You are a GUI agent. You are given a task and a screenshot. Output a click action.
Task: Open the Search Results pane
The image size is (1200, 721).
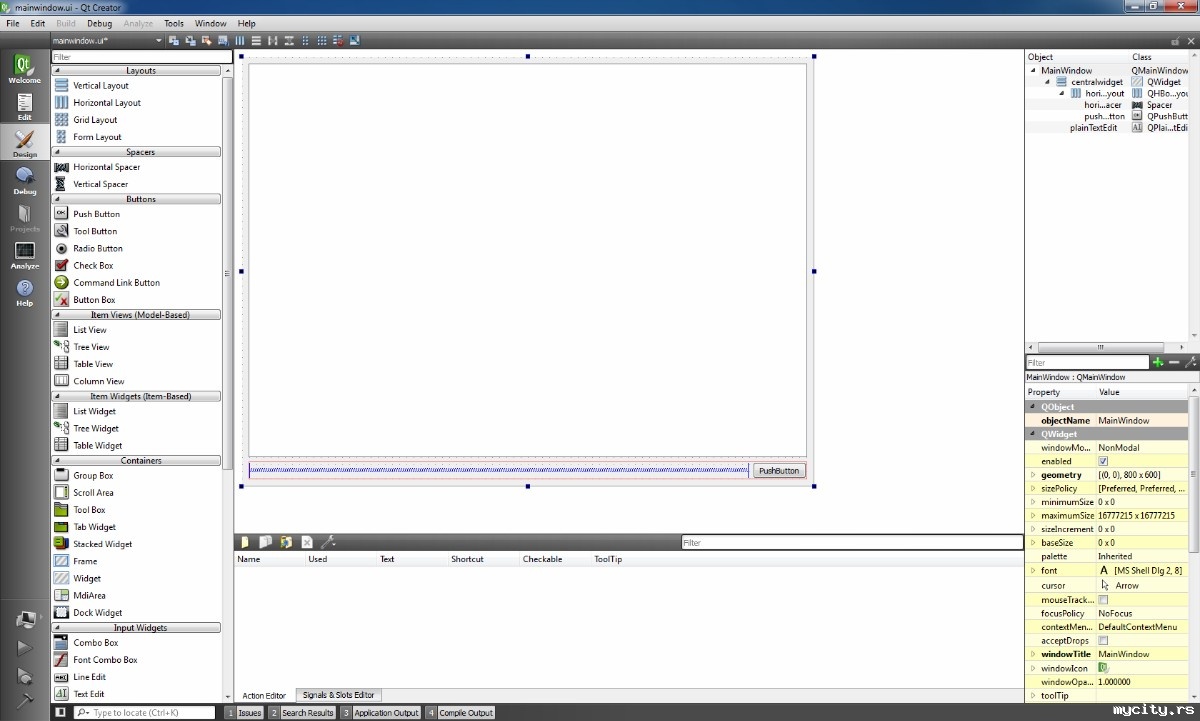click(302, 713)
